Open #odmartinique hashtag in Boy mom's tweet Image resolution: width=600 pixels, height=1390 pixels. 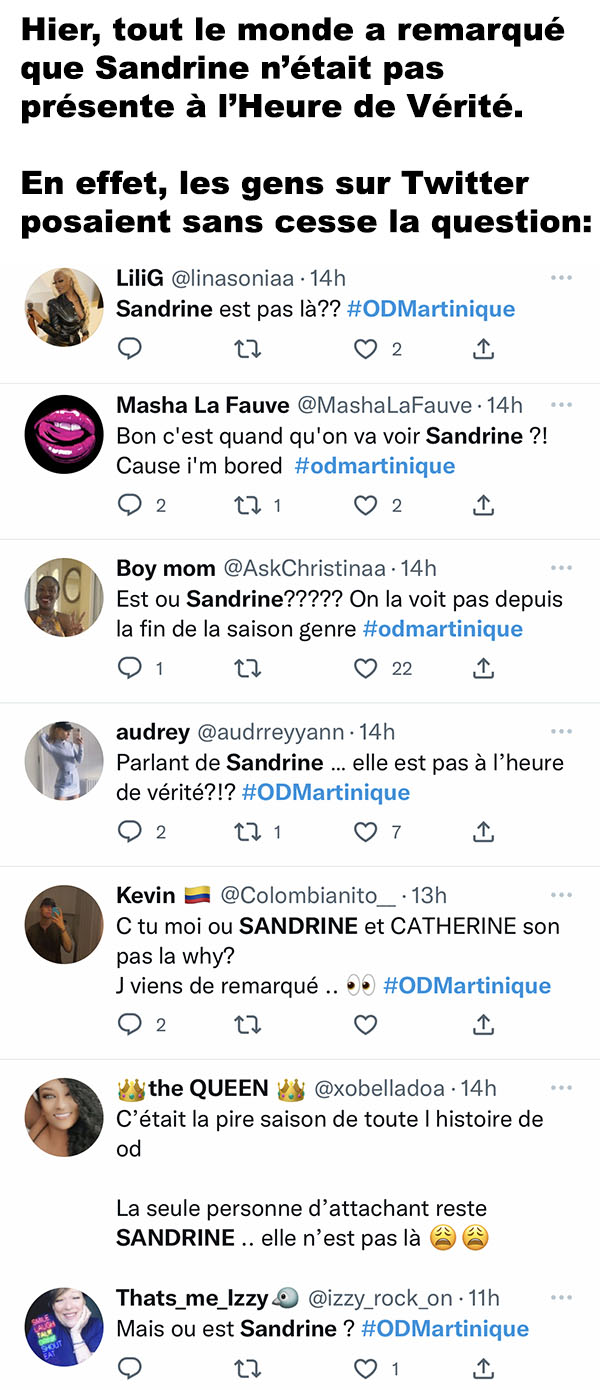pyautogui.click(x=442, y=629)
